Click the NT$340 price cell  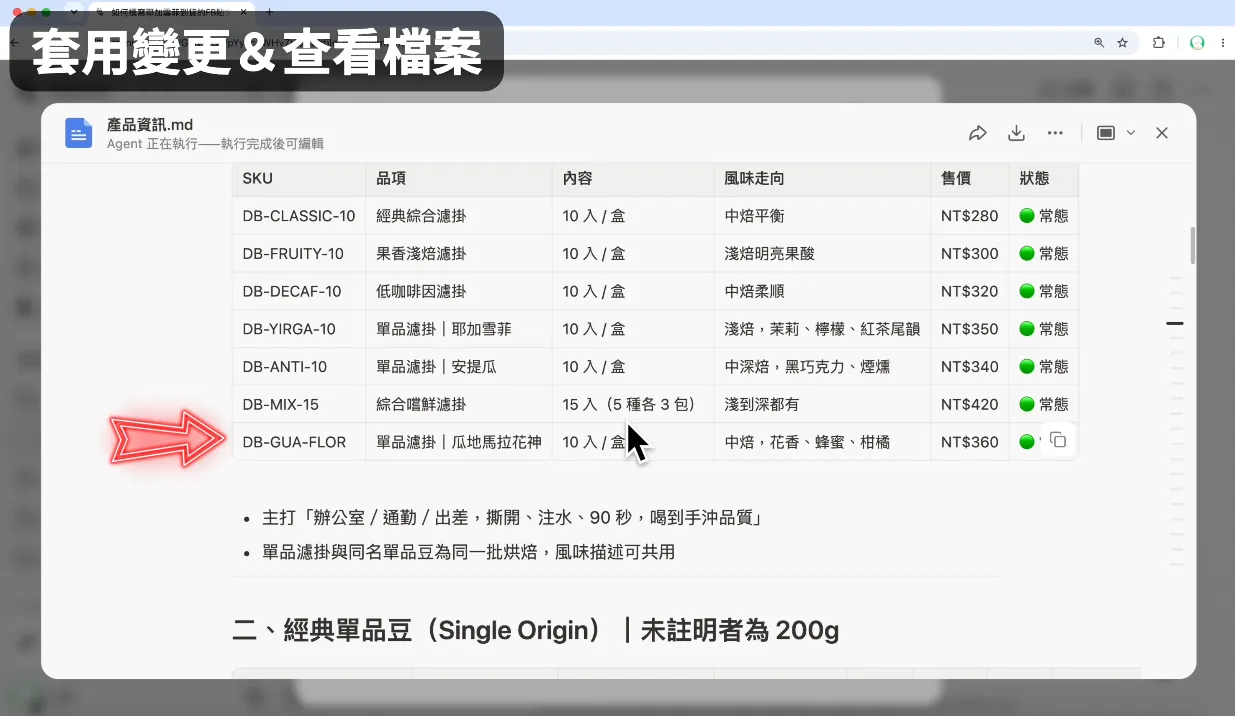click(970, 367)
